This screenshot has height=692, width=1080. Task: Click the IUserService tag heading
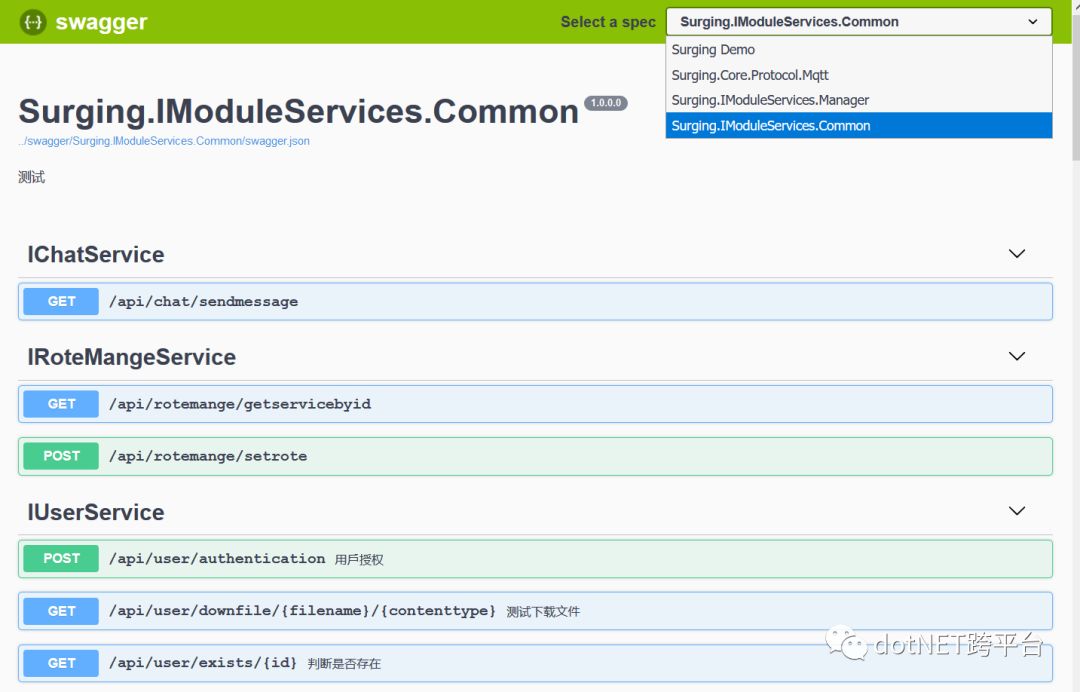point(96,512)
